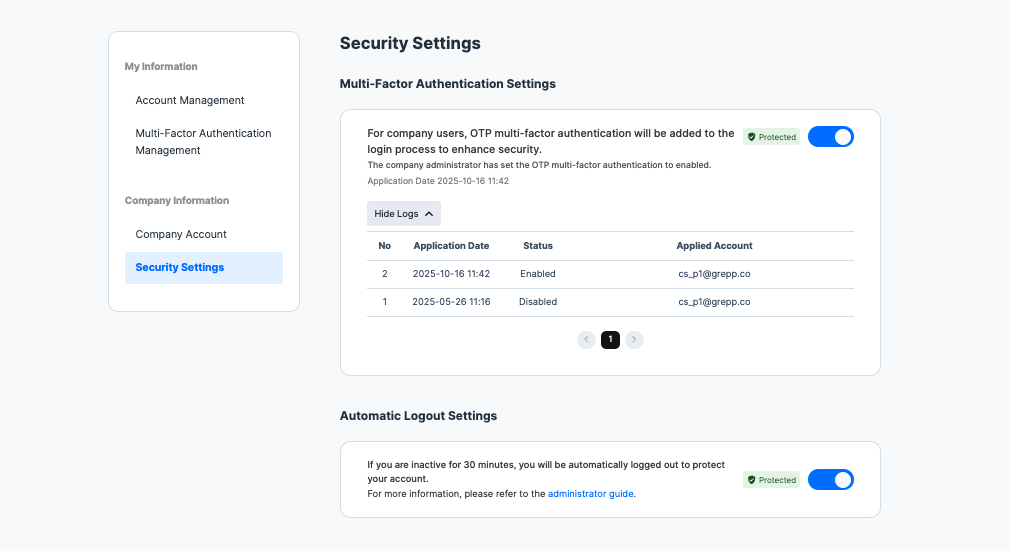Click cs_p1@grepp.co in the Enabled row

[714, 274]
